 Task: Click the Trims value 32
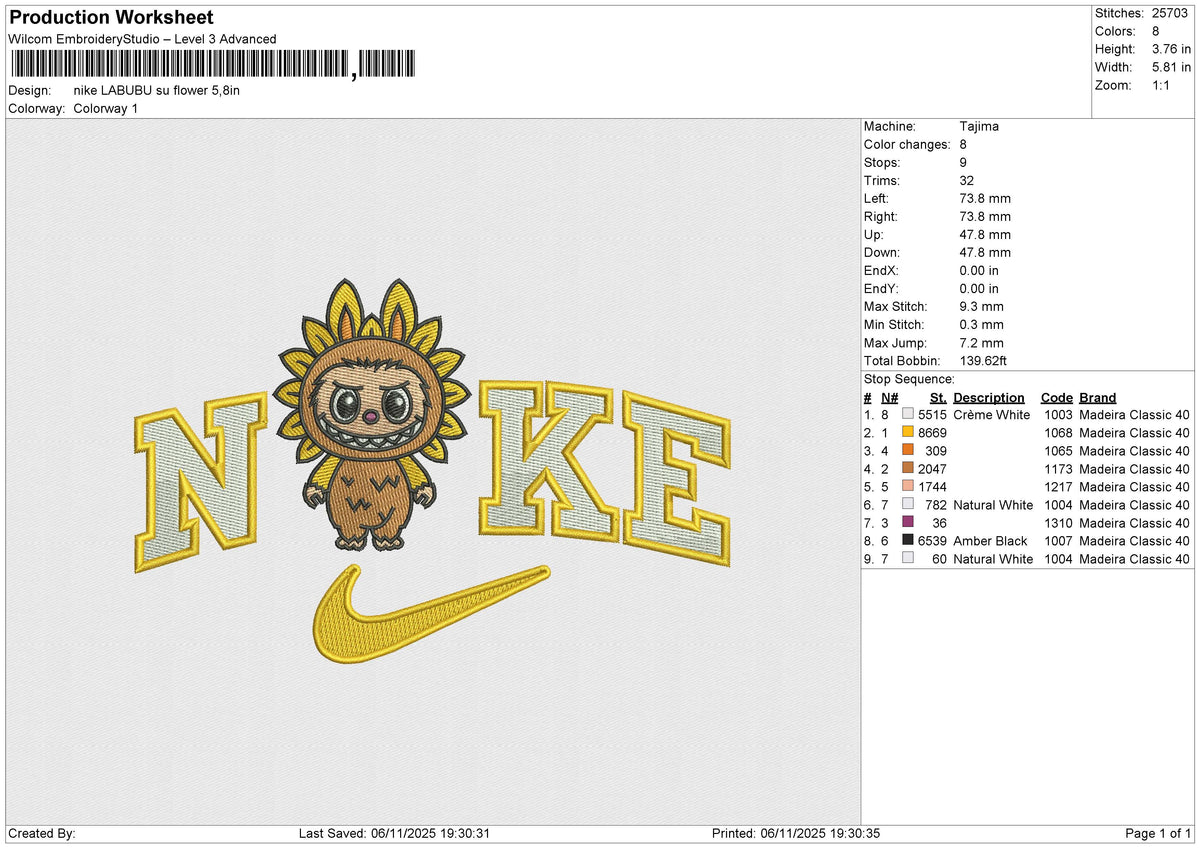click(966, 181)
